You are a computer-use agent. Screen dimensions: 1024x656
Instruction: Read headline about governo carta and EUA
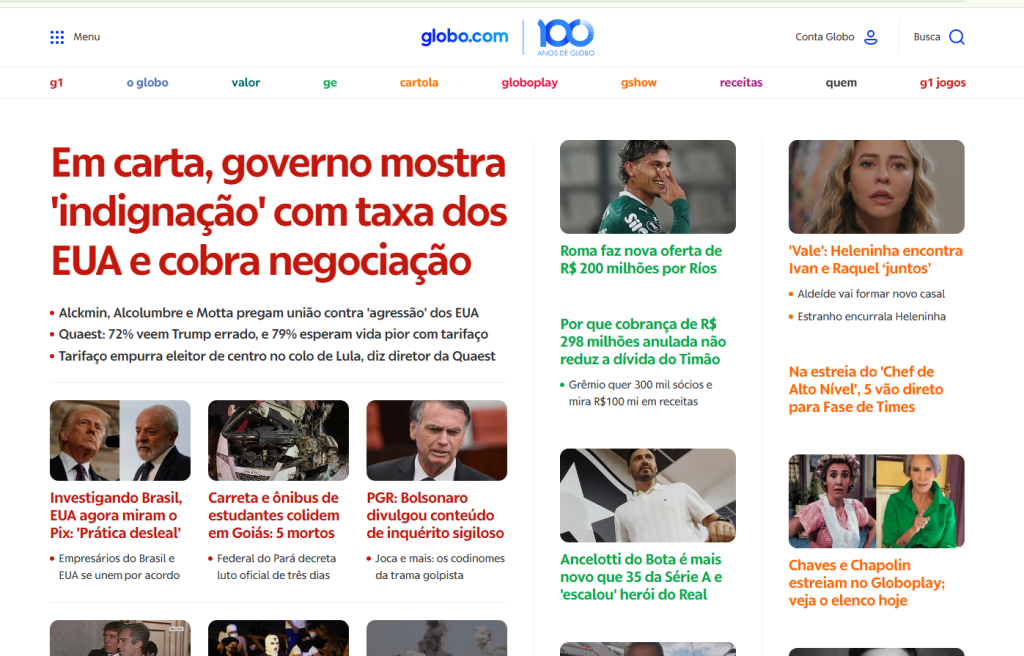tap(279, 212)
